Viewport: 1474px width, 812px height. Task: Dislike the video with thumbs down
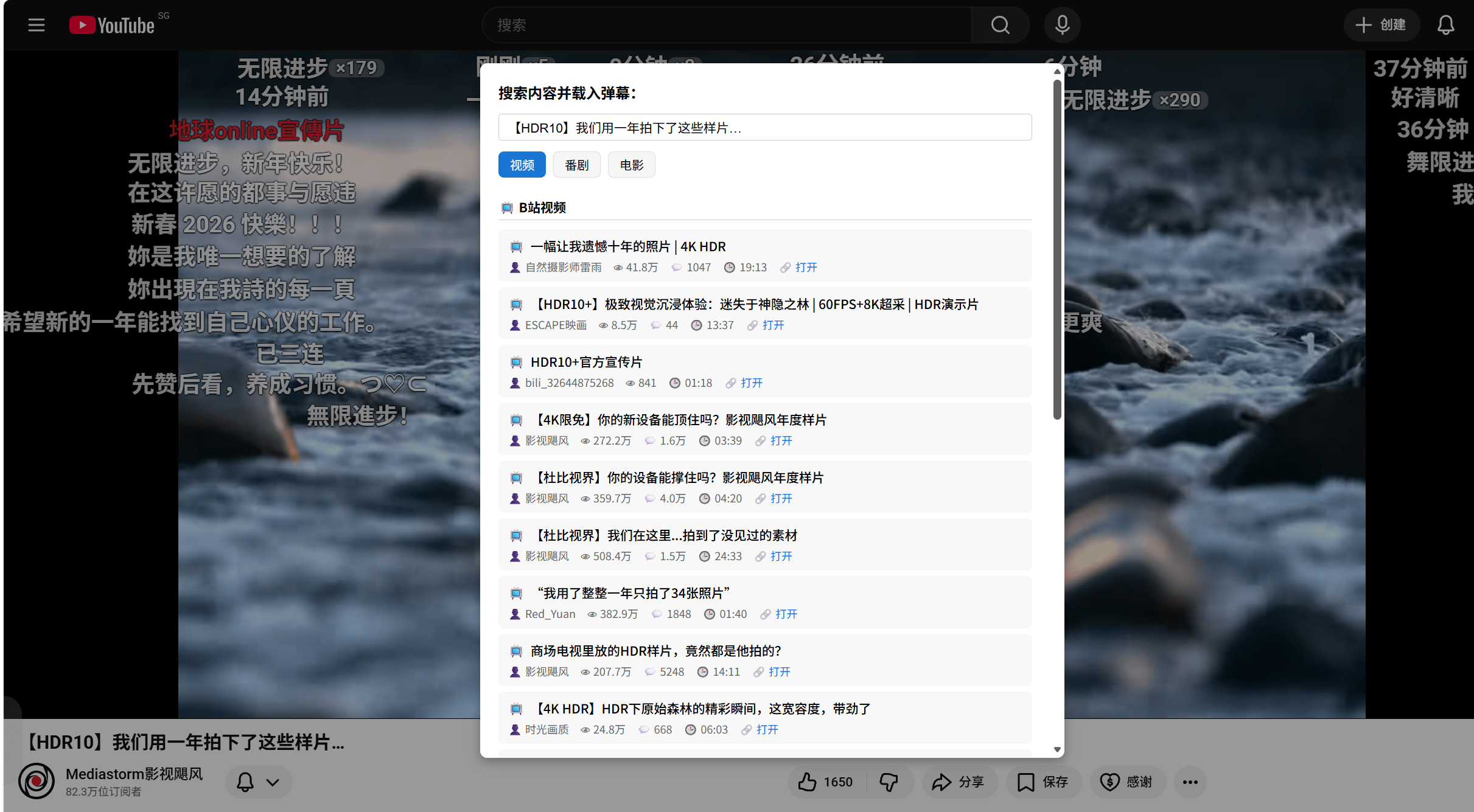tap(889, 782)
